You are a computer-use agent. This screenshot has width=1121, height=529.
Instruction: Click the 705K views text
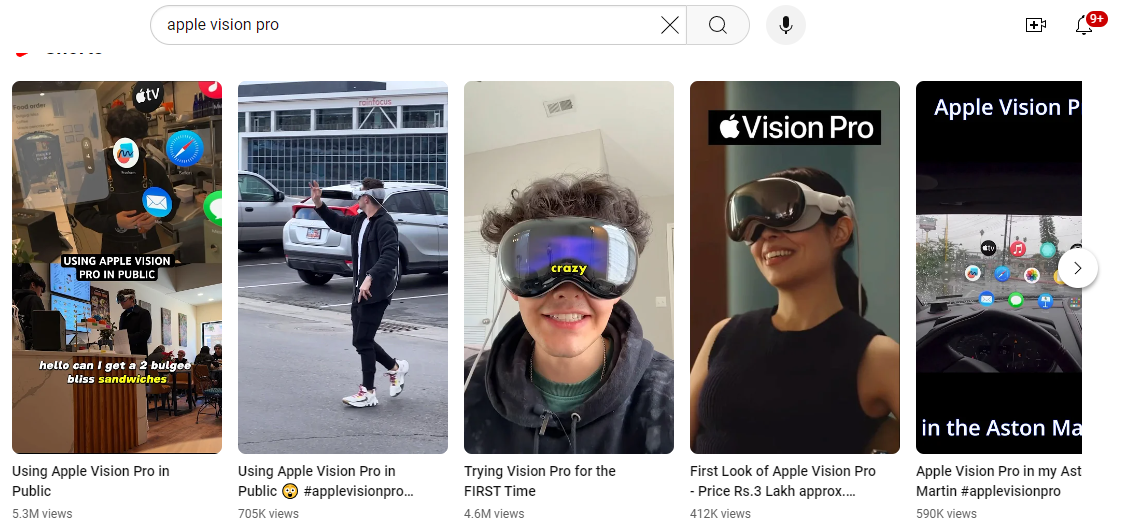point(268,514)
